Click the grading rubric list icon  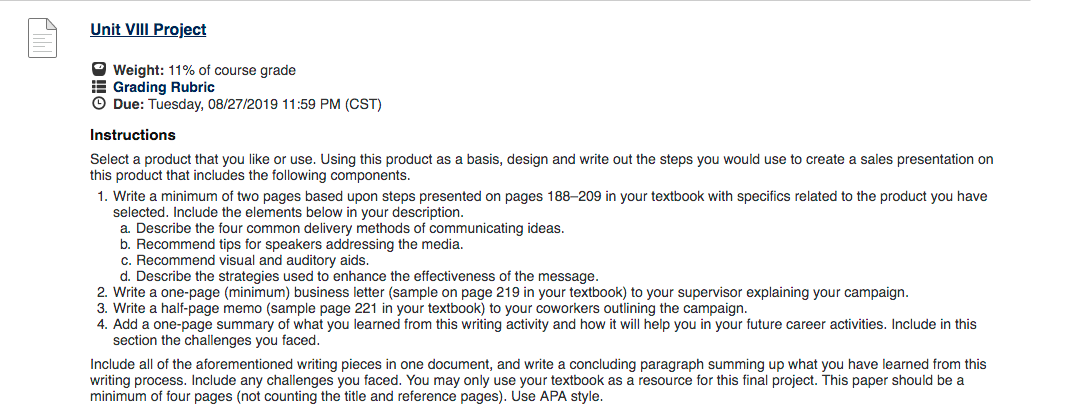tap(98, 87)
